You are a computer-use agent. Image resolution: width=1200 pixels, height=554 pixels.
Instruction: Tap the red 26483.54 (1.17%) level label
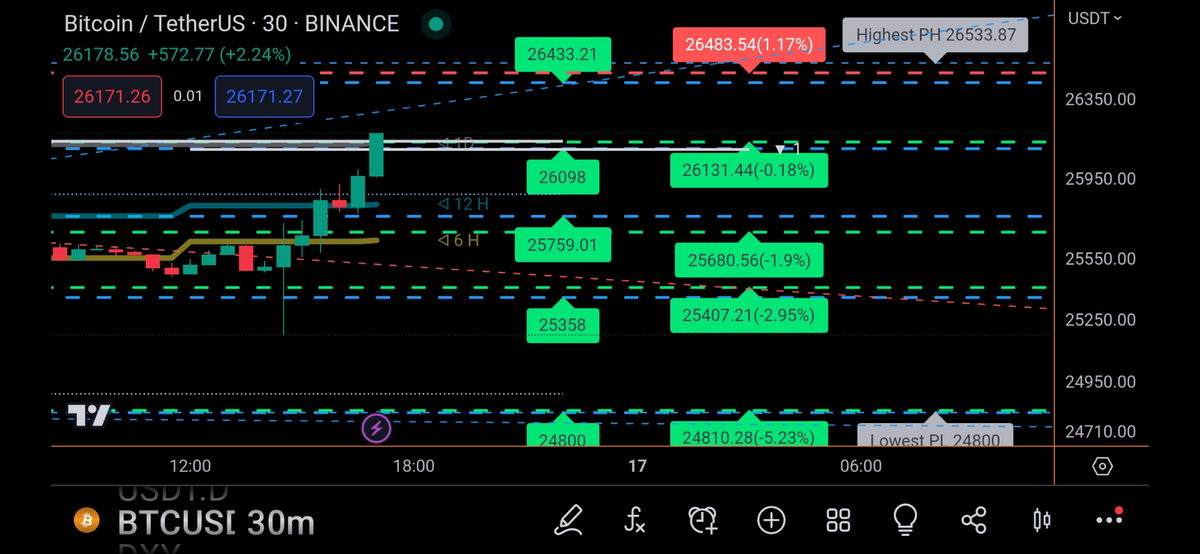(x=749, y=45)
